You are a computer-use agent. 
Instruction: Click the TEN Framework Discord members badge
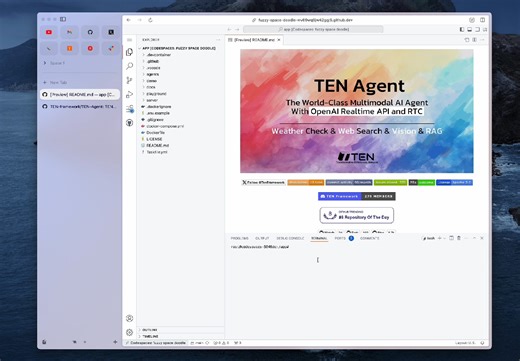357,196
